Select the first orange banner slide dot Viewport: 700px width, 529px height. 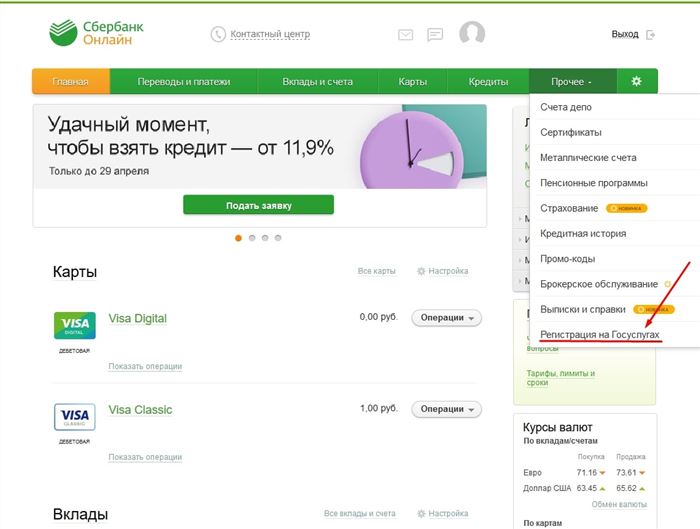pyautogui.click(x=238, y=238)
